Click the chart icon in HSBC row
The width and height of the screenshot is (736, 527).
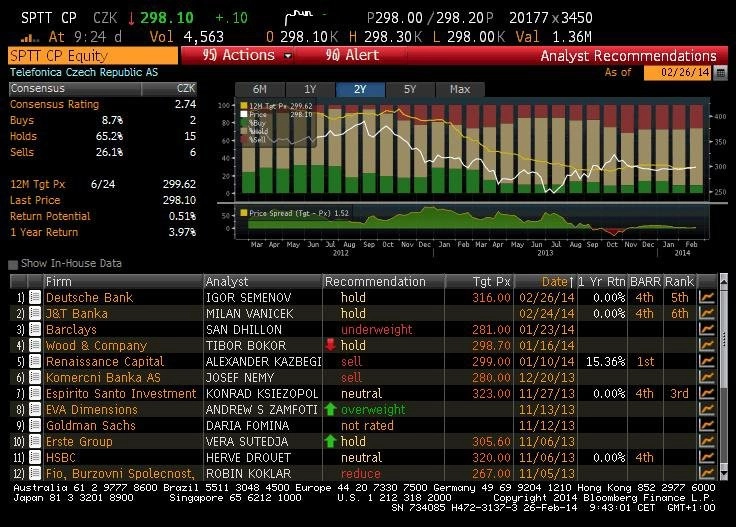pyautogui.click(x=706, y=457)
